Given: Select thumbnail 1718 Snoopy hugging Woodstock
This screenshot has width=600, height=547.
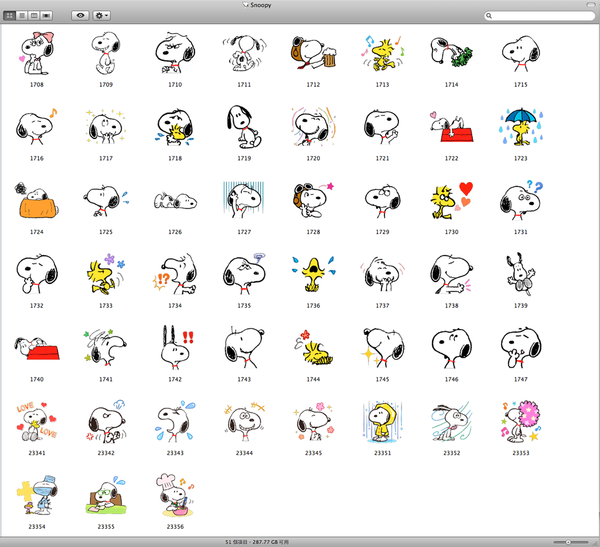Looking at the screenshot, I should tap(175, 127).
